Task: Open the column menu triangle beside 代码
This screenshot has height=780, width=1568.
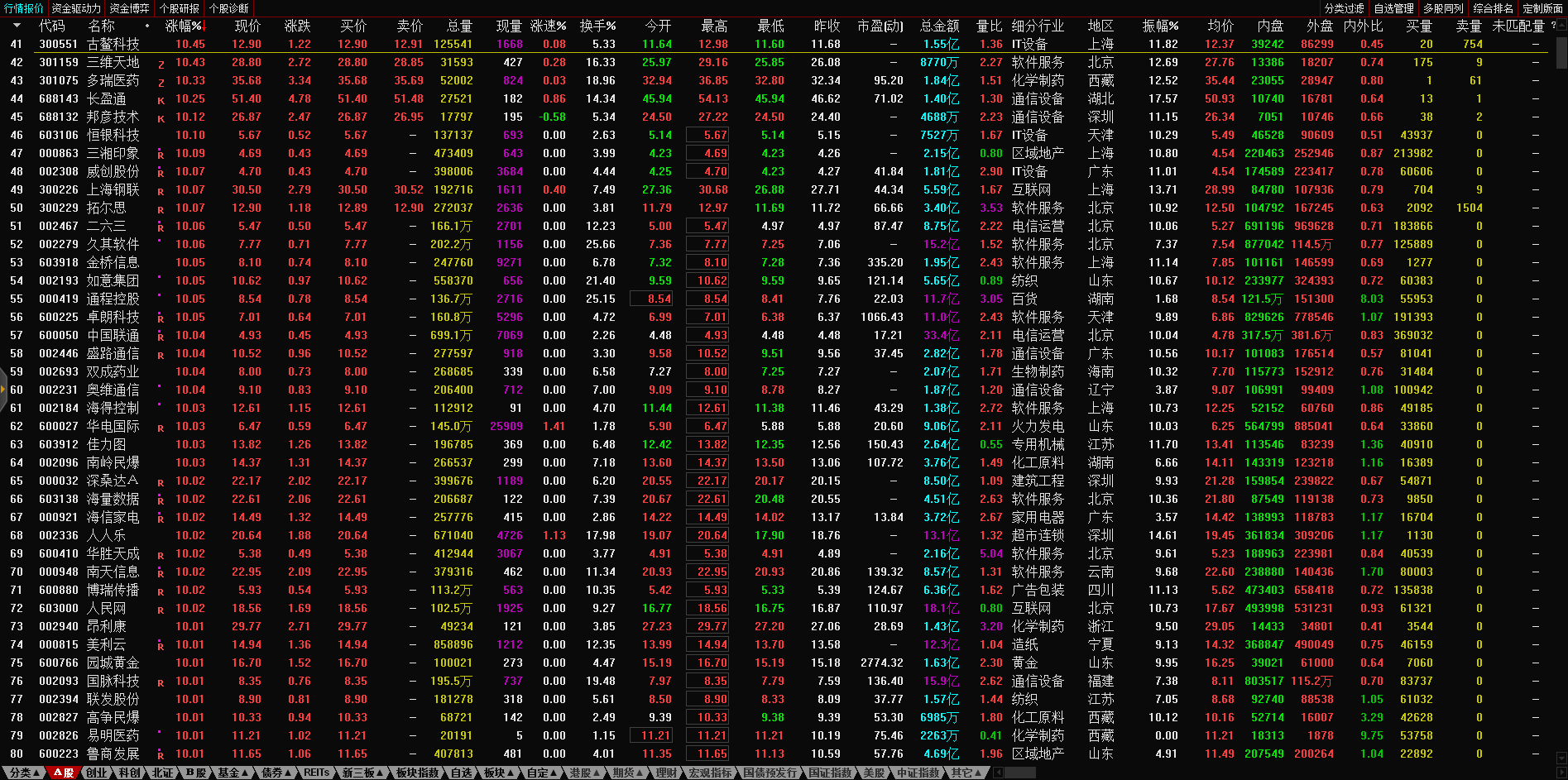Action: click(17, 26)
